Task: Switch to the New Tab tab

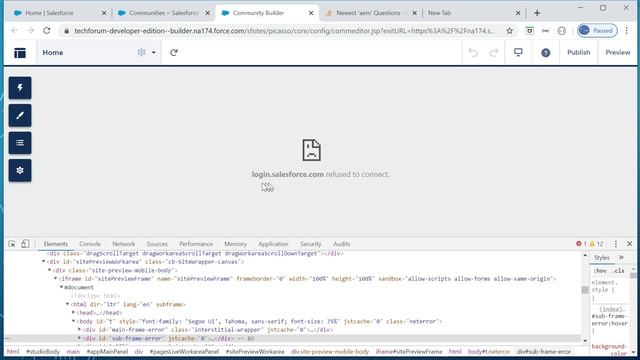Action: tap(439, 13)
